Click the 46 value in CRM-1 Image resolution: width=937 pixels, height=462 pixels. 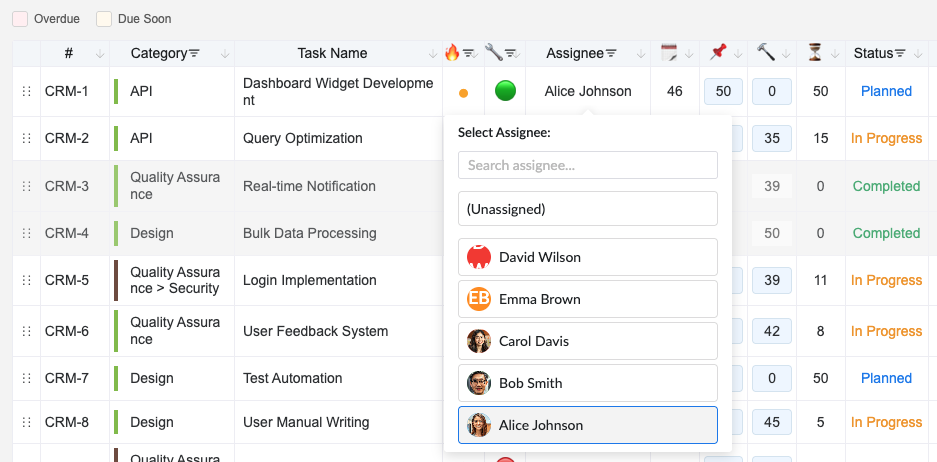click(675, 91)
